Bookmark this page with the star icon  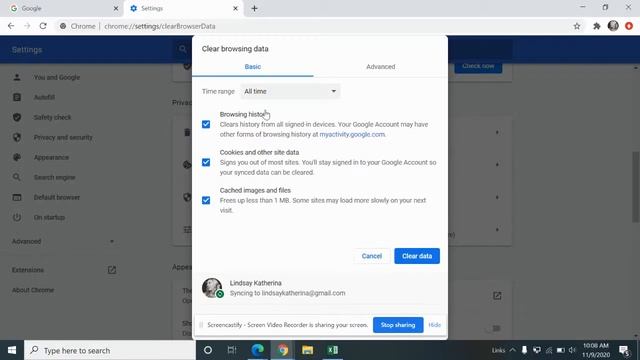tap(577, 26)
